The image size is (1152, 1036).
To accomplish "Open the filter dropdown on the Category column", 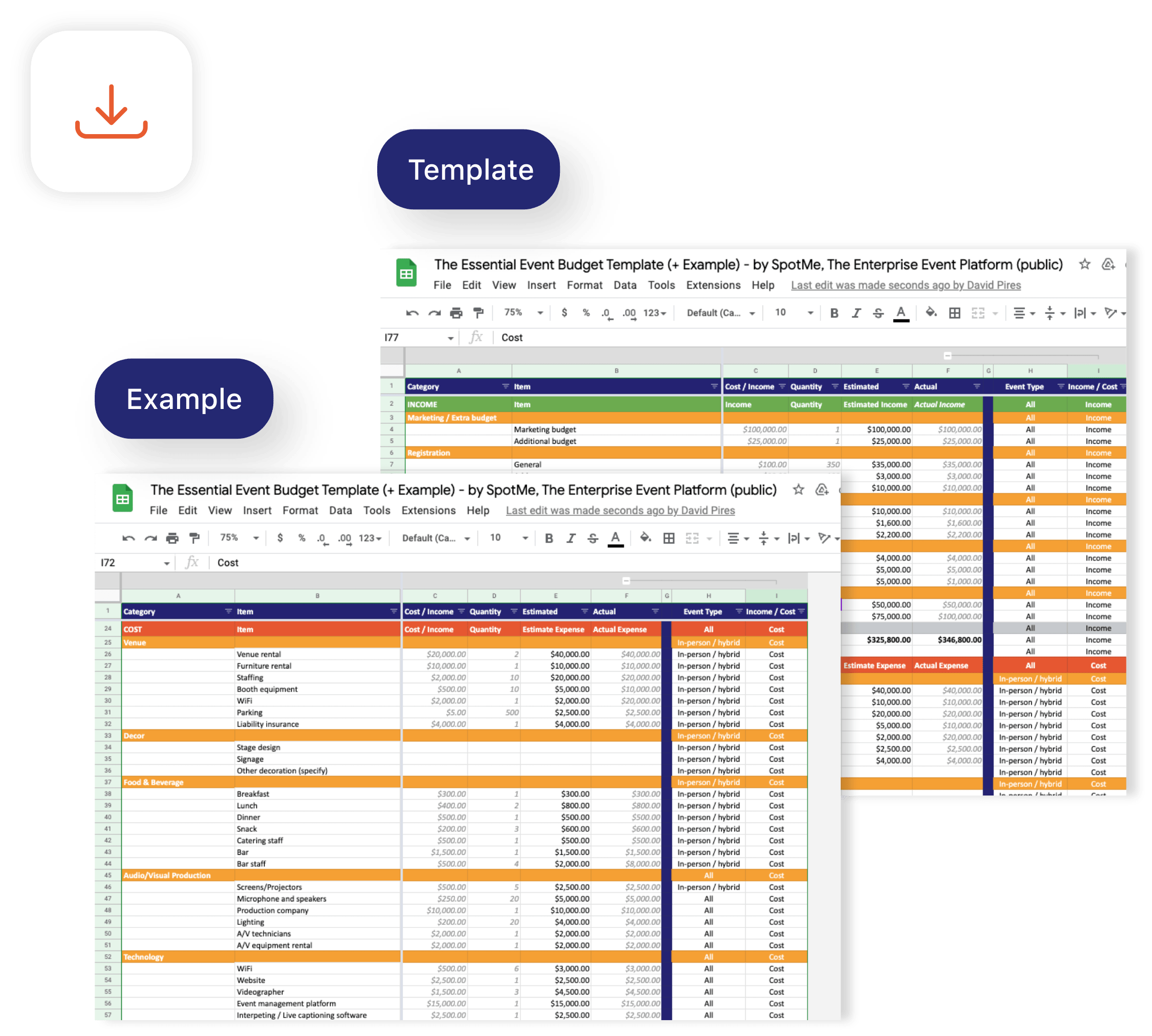I will coord(228,611).
